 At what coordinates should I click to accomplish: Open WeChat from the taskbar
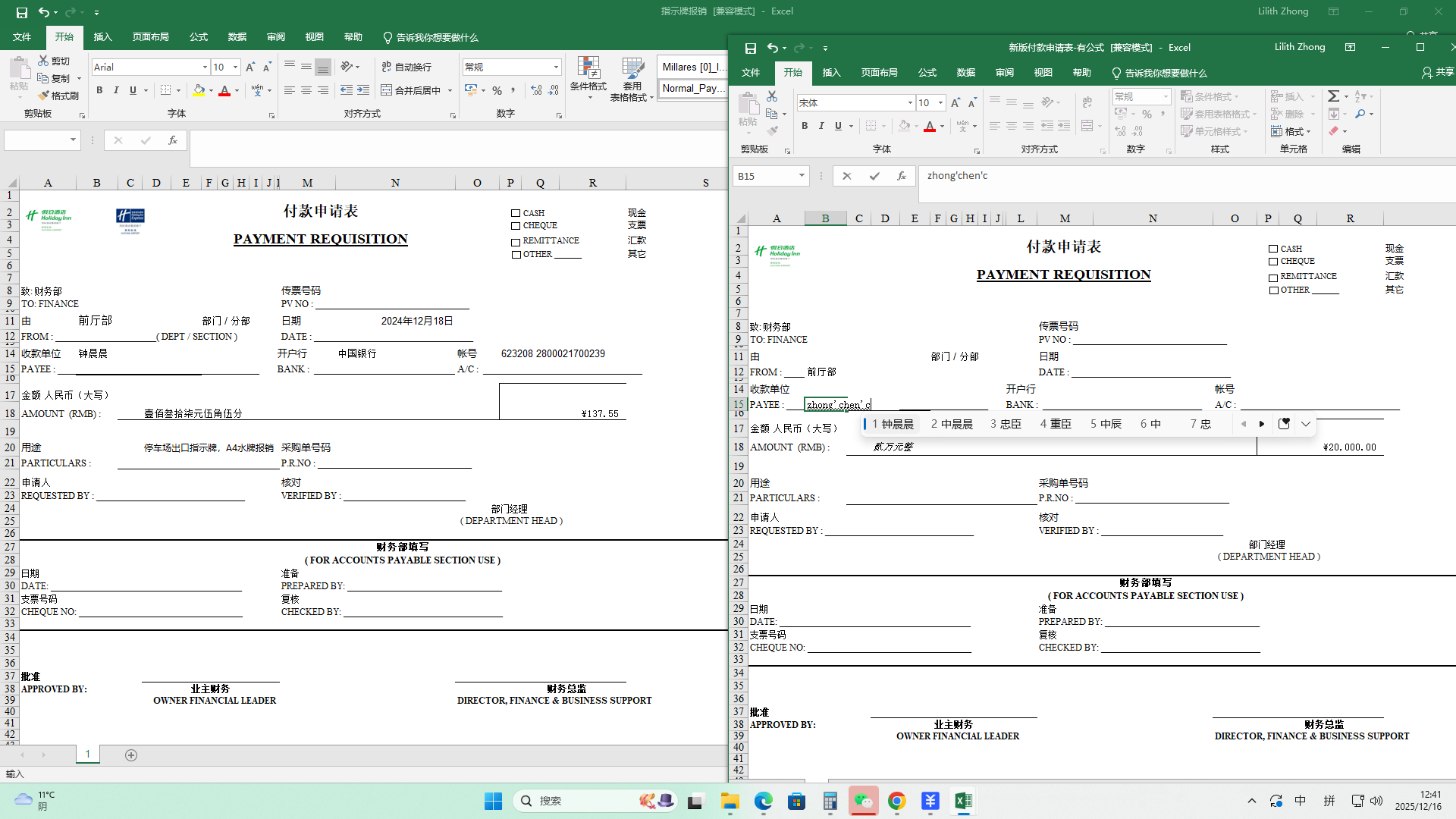(863, 801)
